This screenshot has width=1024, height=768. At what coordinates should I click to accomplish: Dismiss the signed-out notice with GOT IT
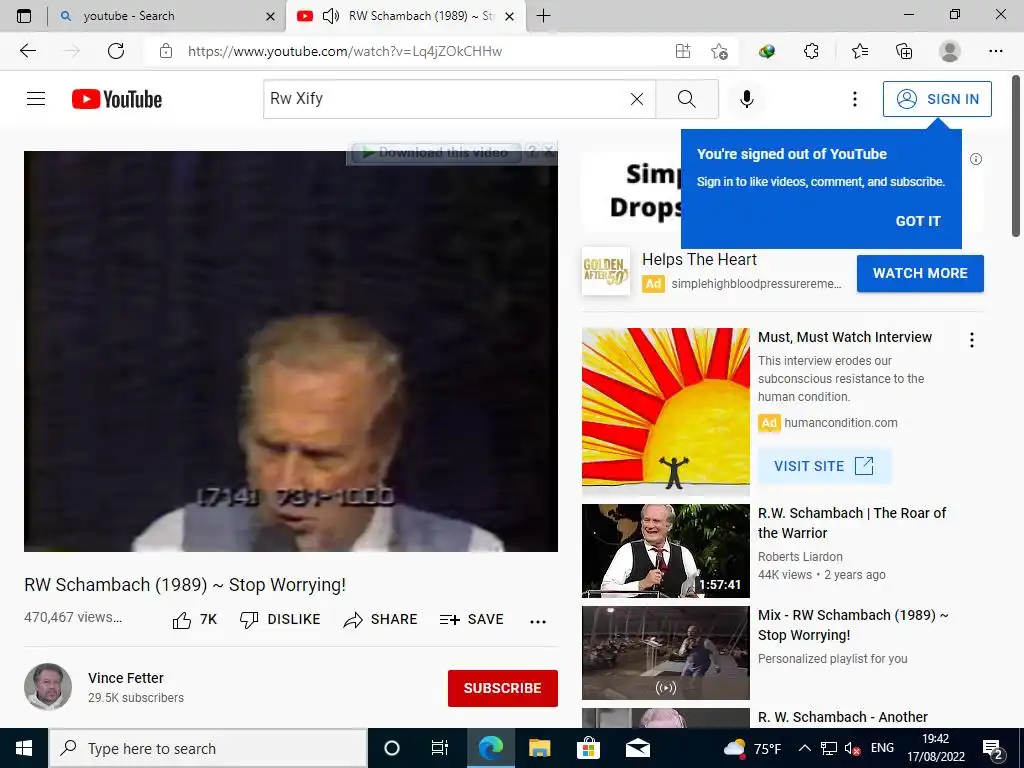(918, 221)
